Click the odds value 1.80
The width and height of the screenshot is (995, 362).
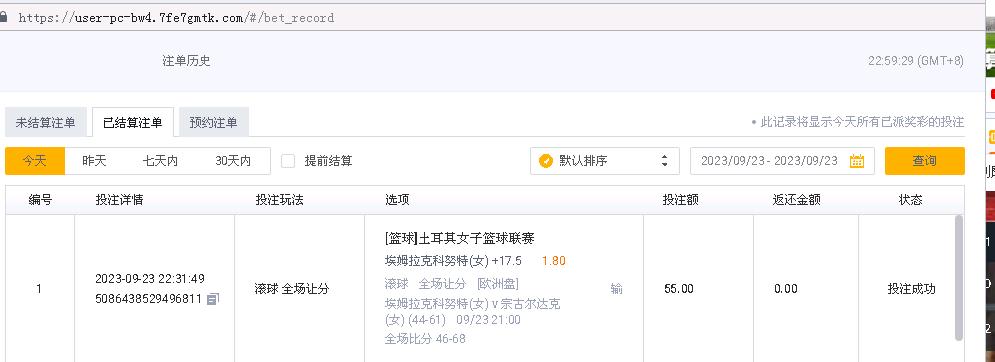(x=553, y=261)
